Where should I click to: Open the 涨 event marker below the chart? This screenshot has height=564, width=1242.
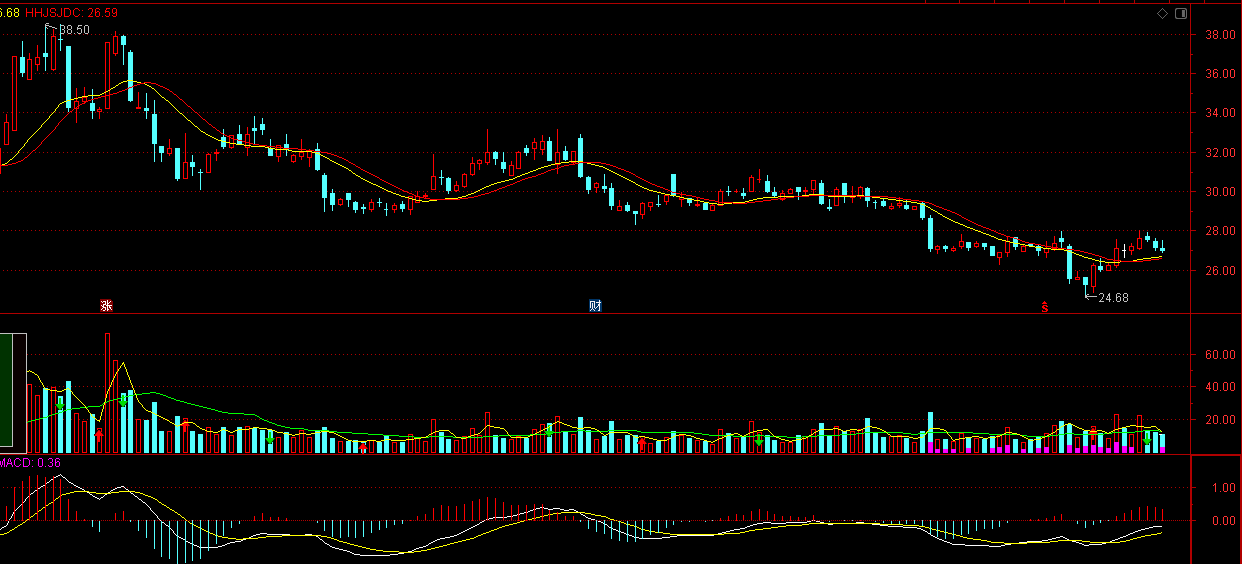click(106, 306)
